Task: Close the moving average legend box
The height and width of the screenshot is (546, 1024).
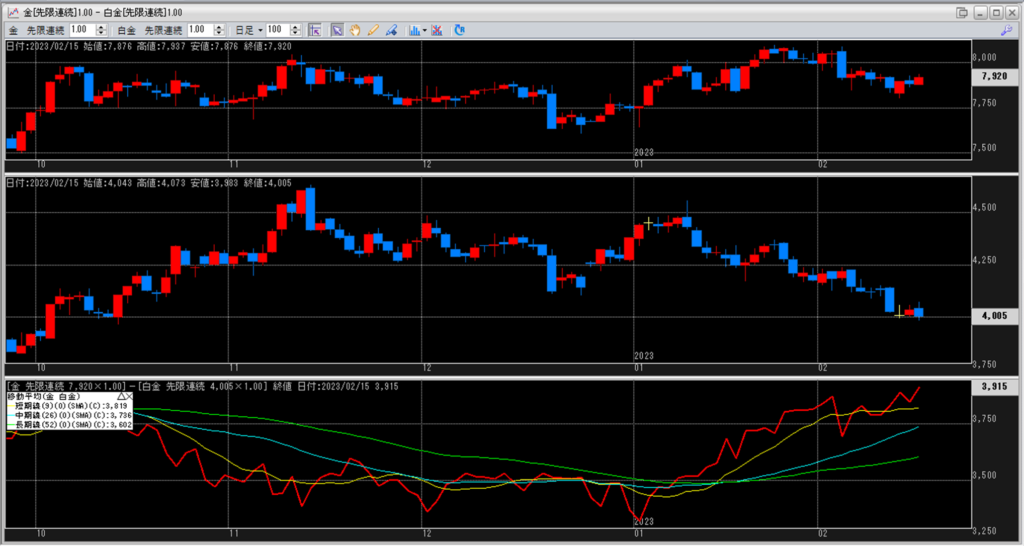Action: click(131, 397)
